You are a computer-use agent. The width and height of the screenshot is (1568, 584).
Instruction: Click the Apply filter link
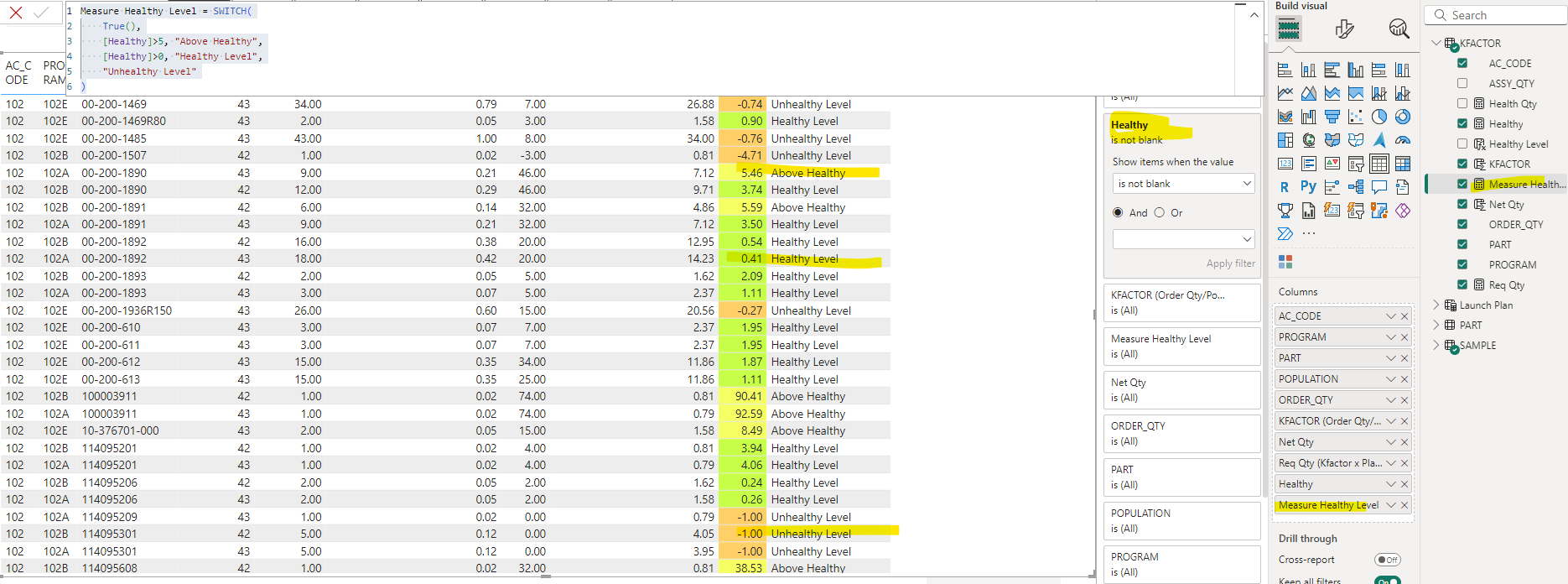[x=1230, y=263]
